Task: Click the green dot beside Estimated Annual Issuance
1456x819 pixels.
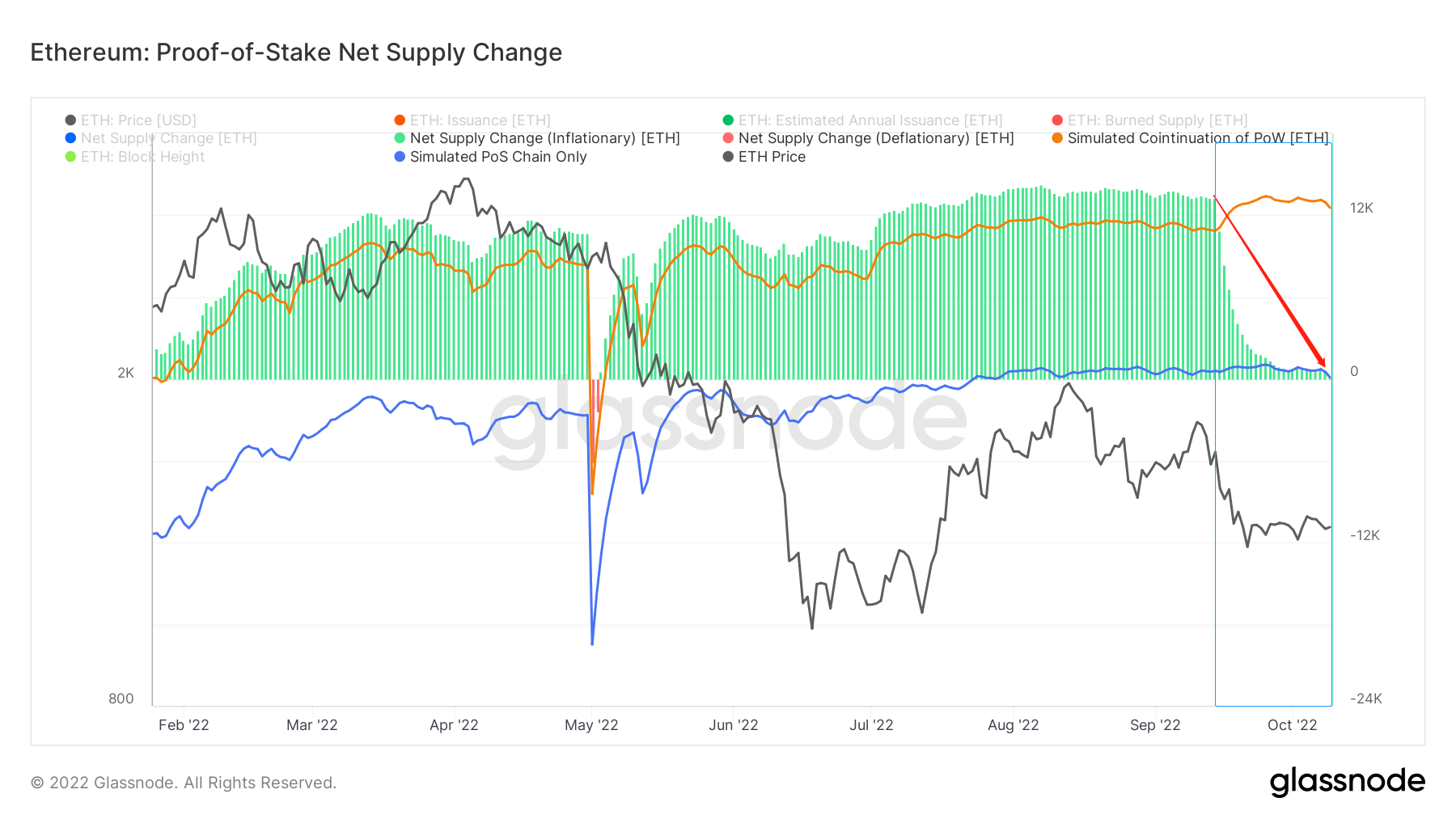Action: tap(728, 120)
